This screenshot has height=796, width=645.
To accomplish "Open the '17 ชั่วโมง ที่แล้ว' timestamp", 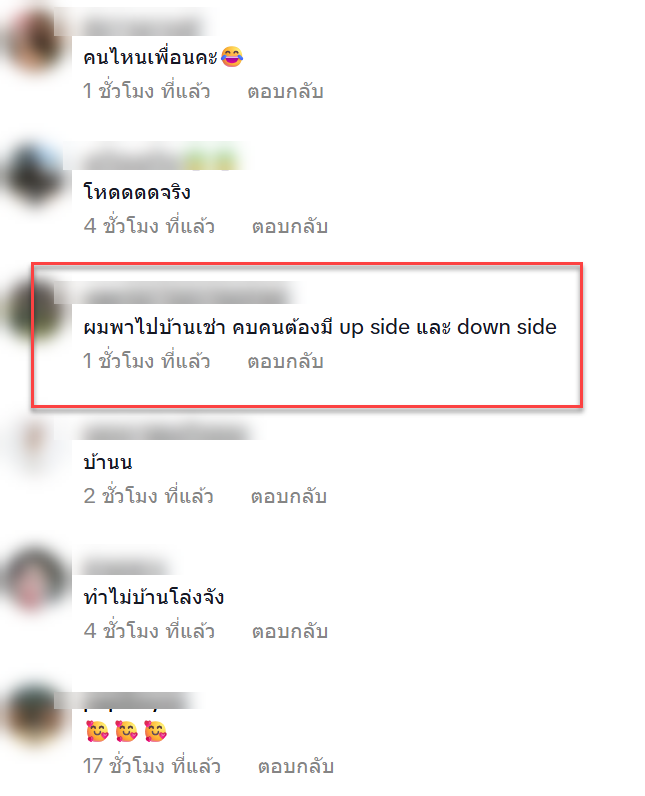I will [152, 766].
